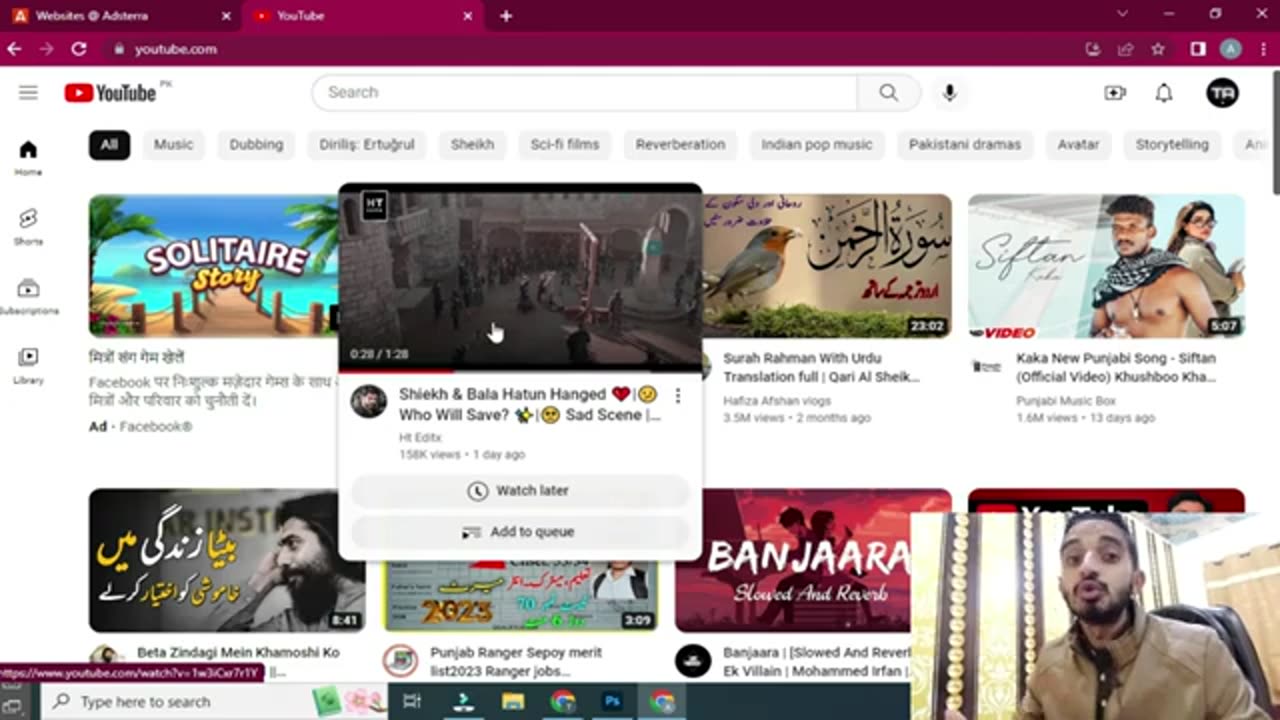Screen dimensions: 1280x720
Task: Open Subscriptions in the sidebar
Action: click(28, 296)
